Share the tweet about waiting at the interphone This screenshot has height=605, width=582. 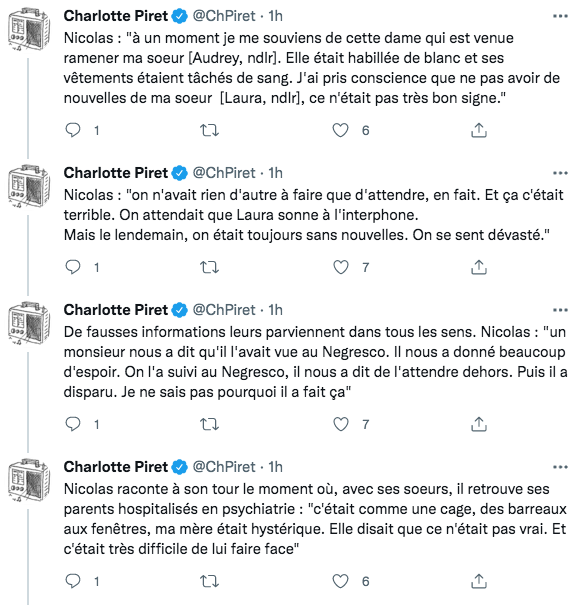coord(479,267)
